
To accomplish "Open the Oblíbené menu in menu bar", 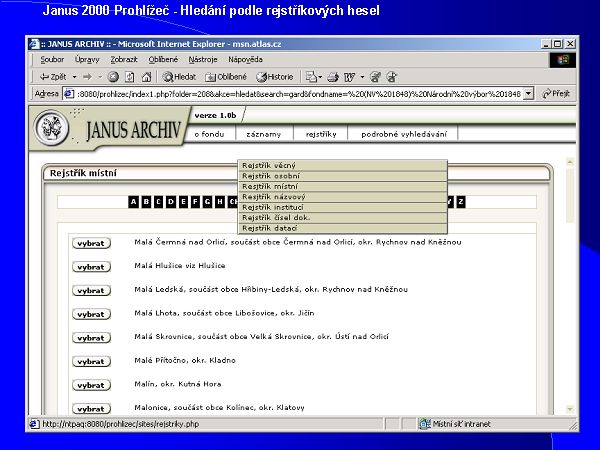I will coord(163,59).
